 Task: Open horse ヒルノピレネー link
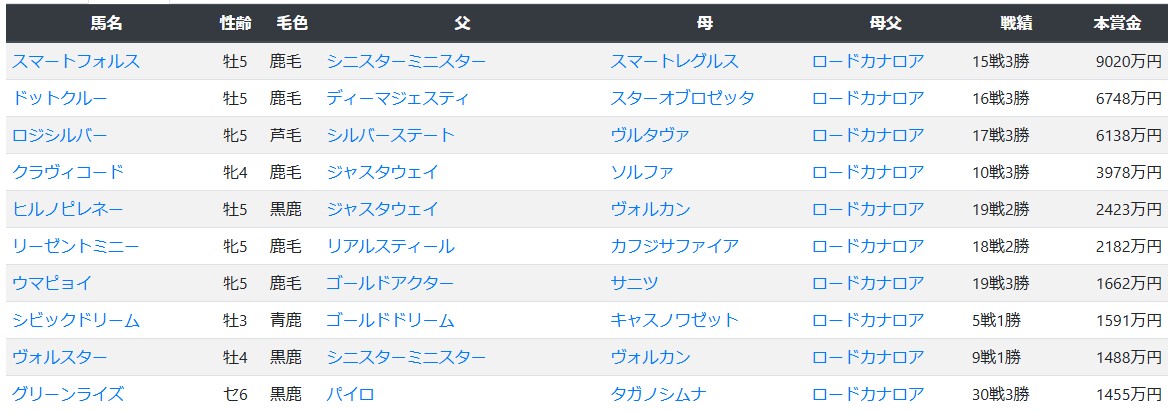pos(67,209)
